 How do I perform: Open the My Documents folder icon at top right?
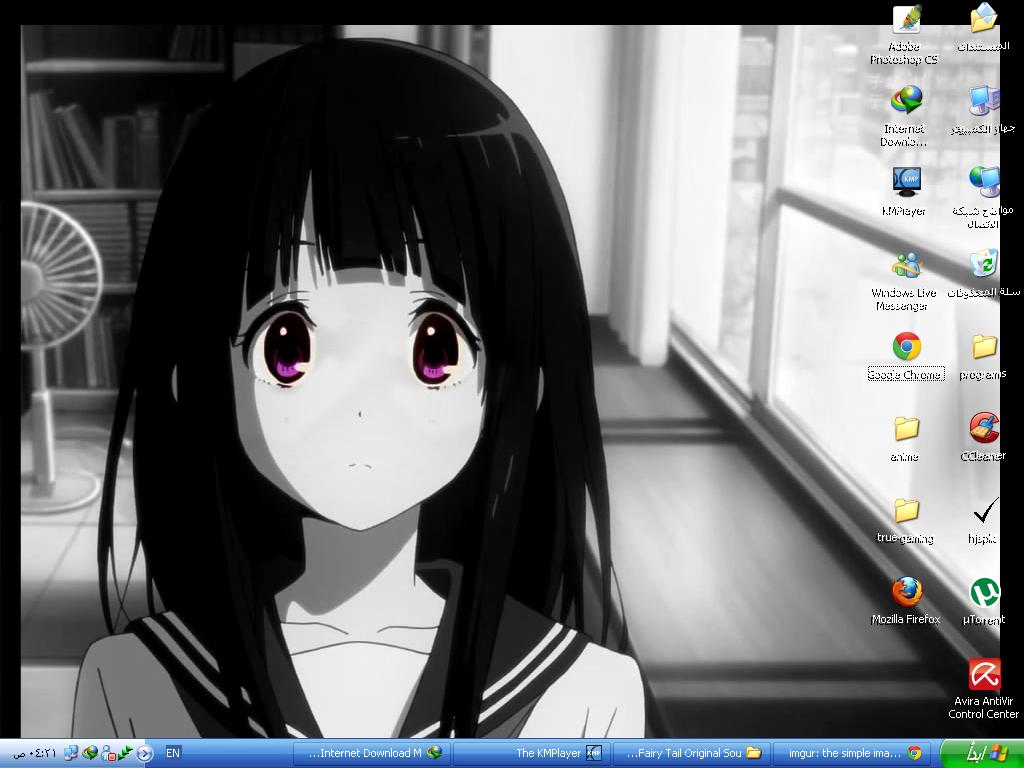coord(984,27)
